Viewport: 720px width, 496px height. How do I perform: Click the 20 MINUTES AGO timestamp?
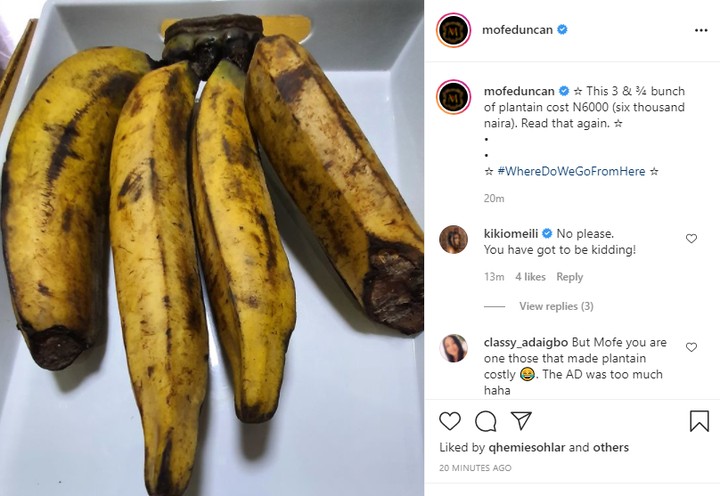click(x=475, y=468)
